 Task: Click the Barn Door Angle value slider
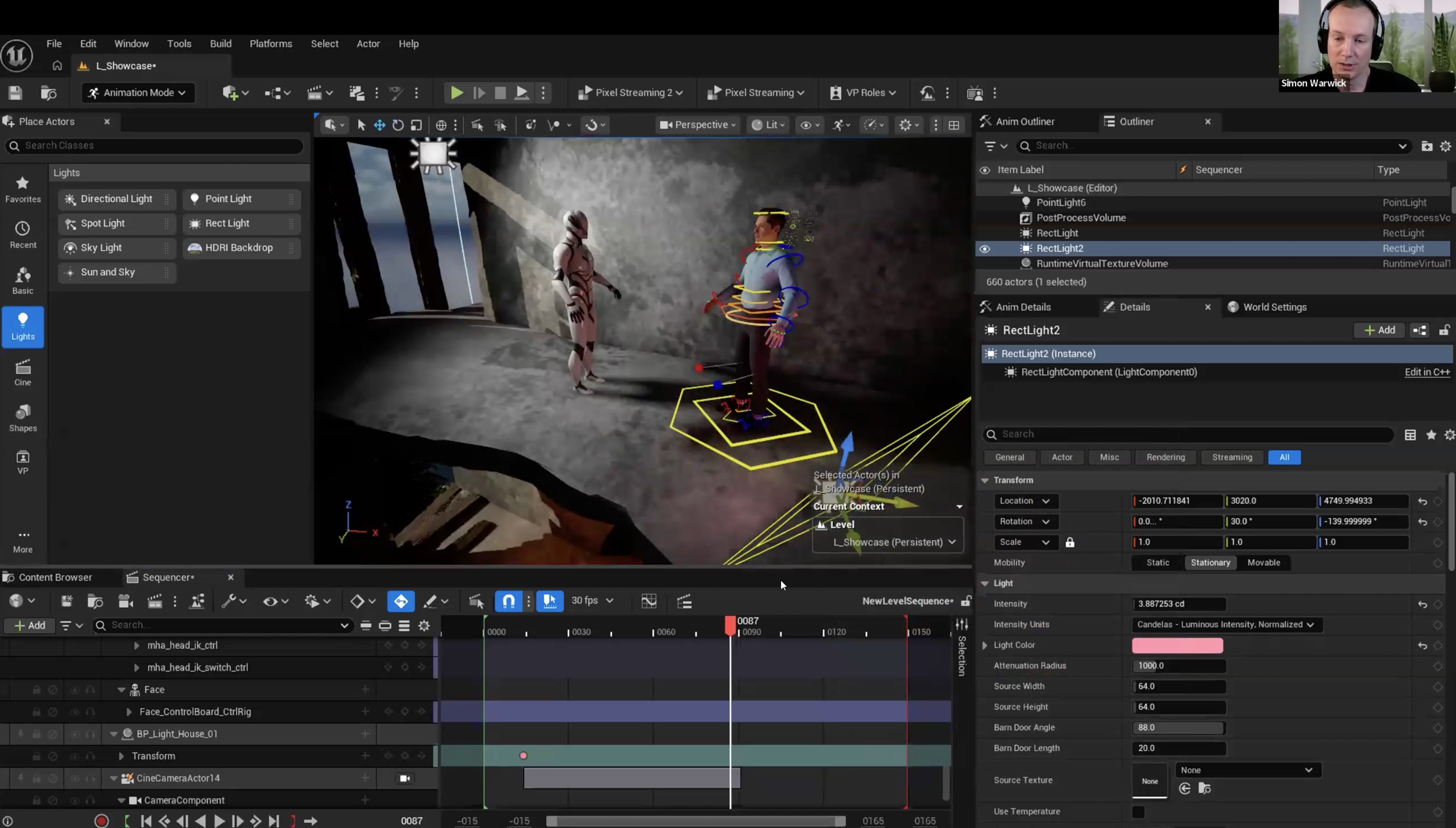click(1179, 727)
